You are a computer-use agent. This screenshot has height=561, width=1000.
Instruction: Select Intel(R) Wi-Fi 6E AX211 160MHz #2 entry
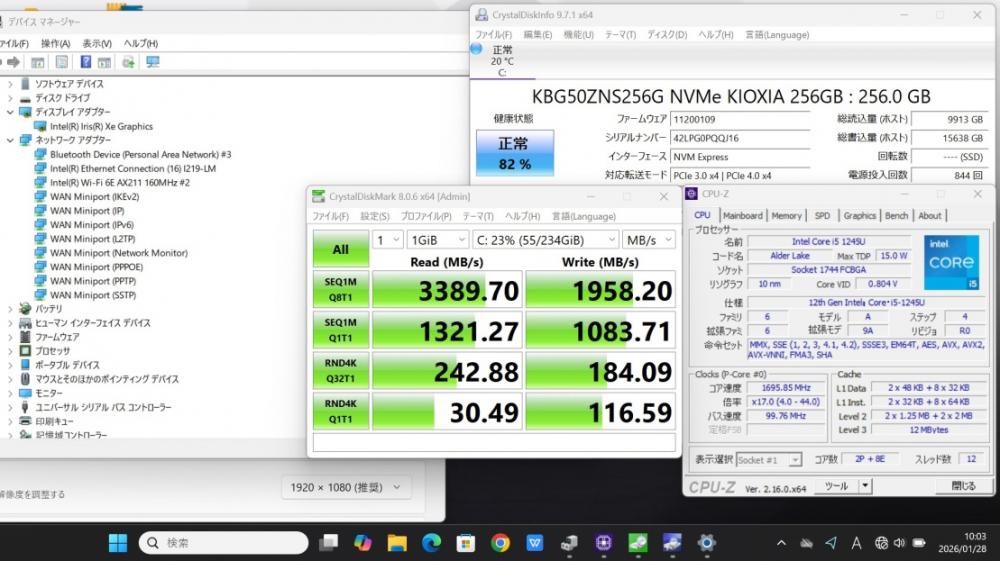(120, 182)
